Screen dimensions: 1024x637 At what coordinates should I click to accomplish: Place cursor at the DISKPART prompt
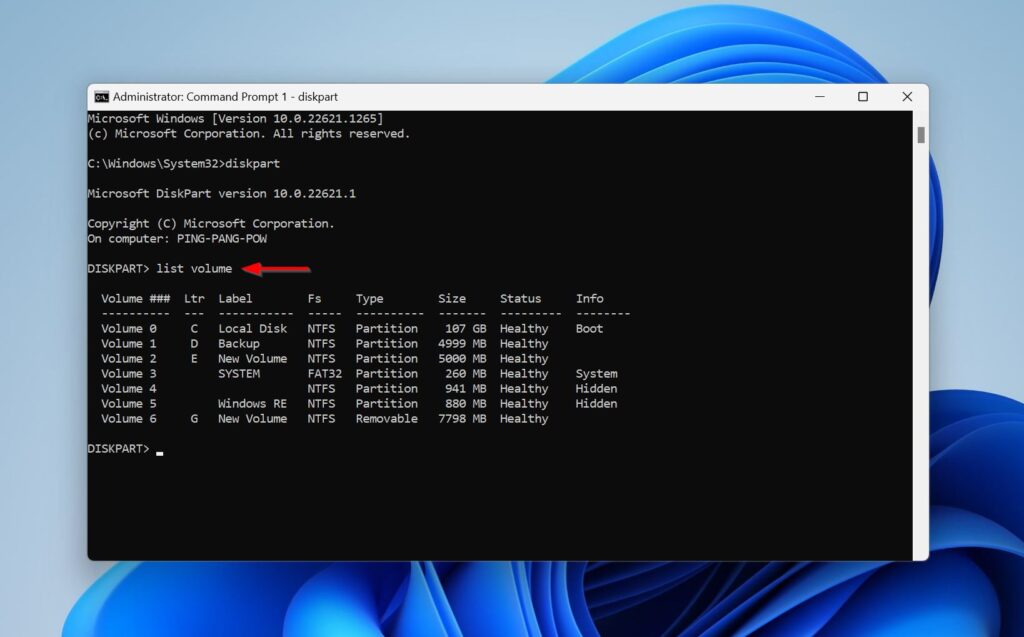[x=122, y=448]
